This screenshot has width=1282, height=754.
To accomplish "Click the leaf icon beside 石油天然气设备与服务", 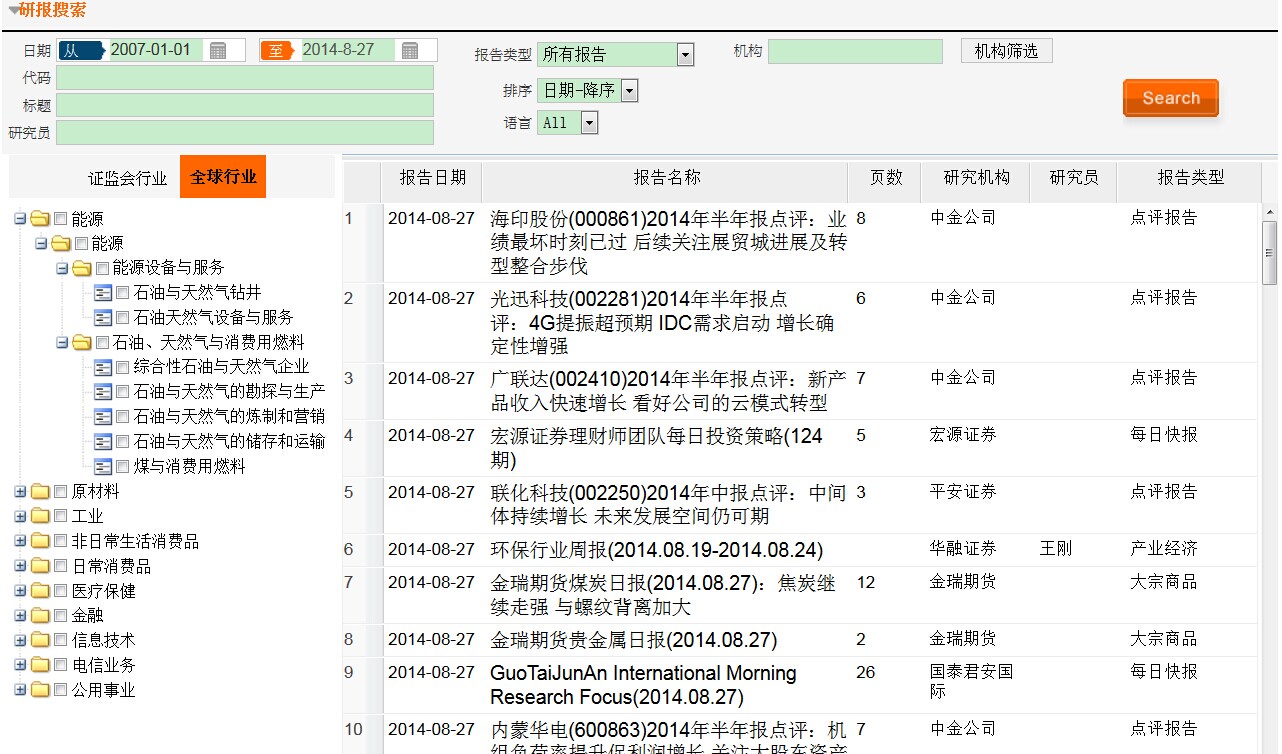I will (103, 317).
